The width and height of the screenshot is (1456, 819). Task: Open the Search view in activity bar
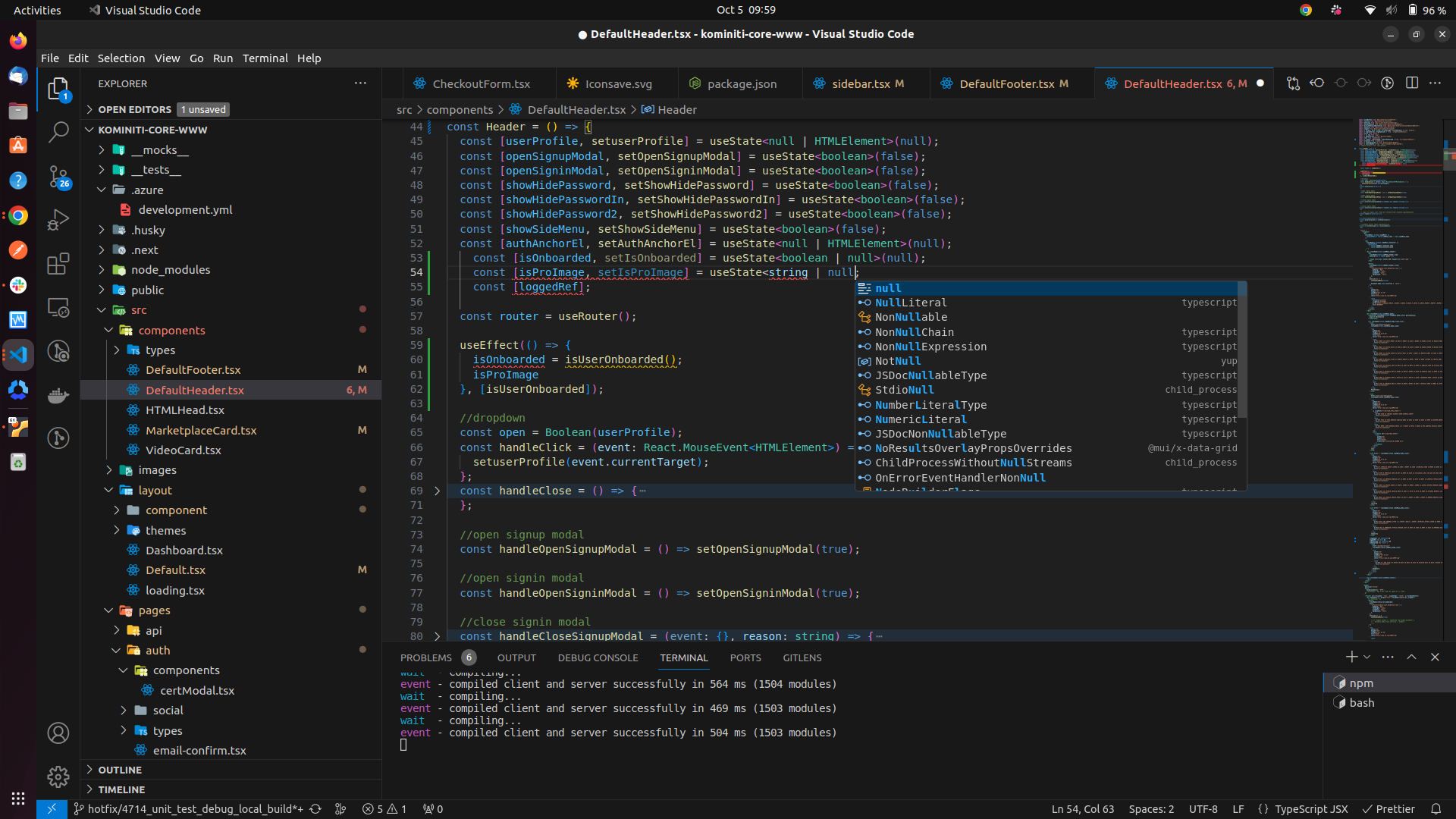(58, 132)
